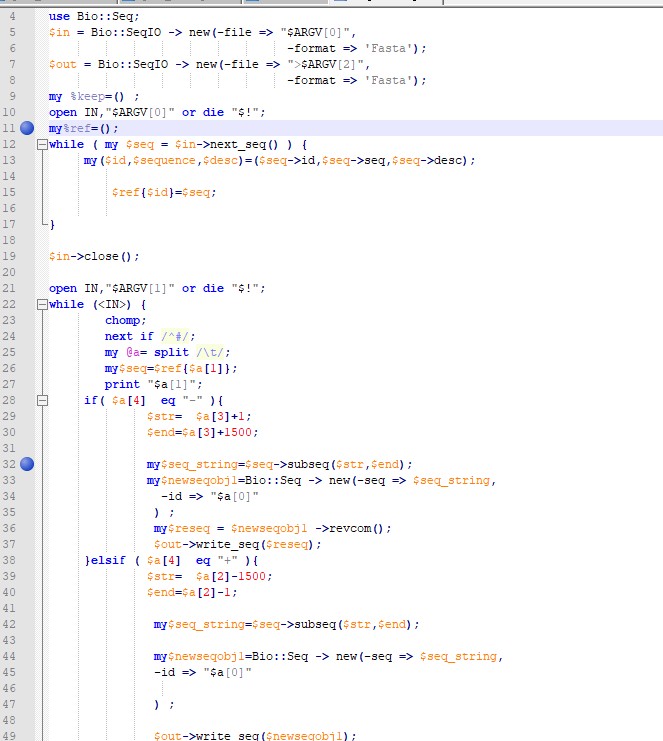Click the '$end=$a[3]+1500;' line
The width and height of the screenshot is (663, 741).
[x=202, y=432]
